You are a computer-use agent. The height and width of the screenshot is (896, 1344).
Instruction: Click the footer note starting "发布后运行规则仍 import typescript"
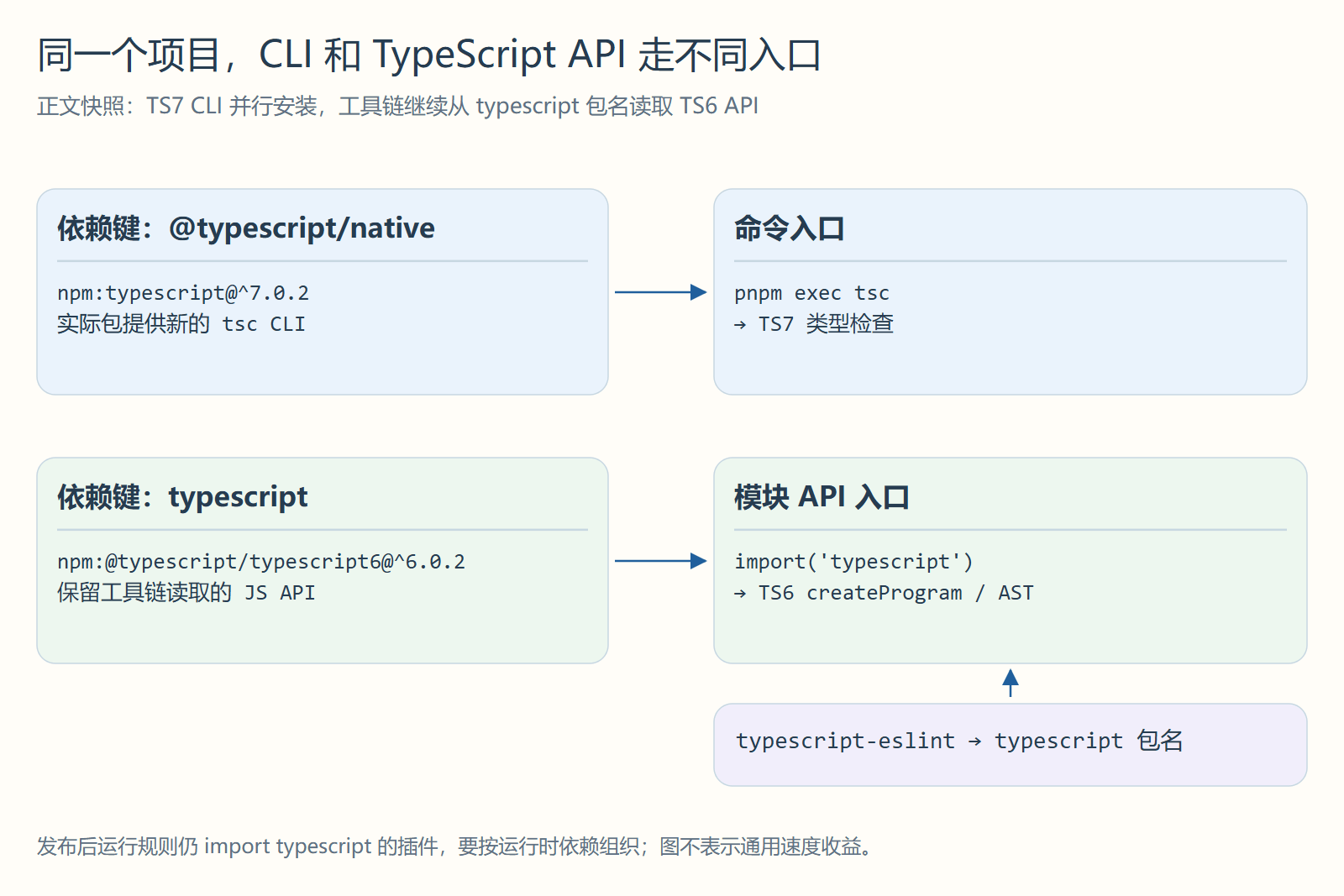coord(456,846)
